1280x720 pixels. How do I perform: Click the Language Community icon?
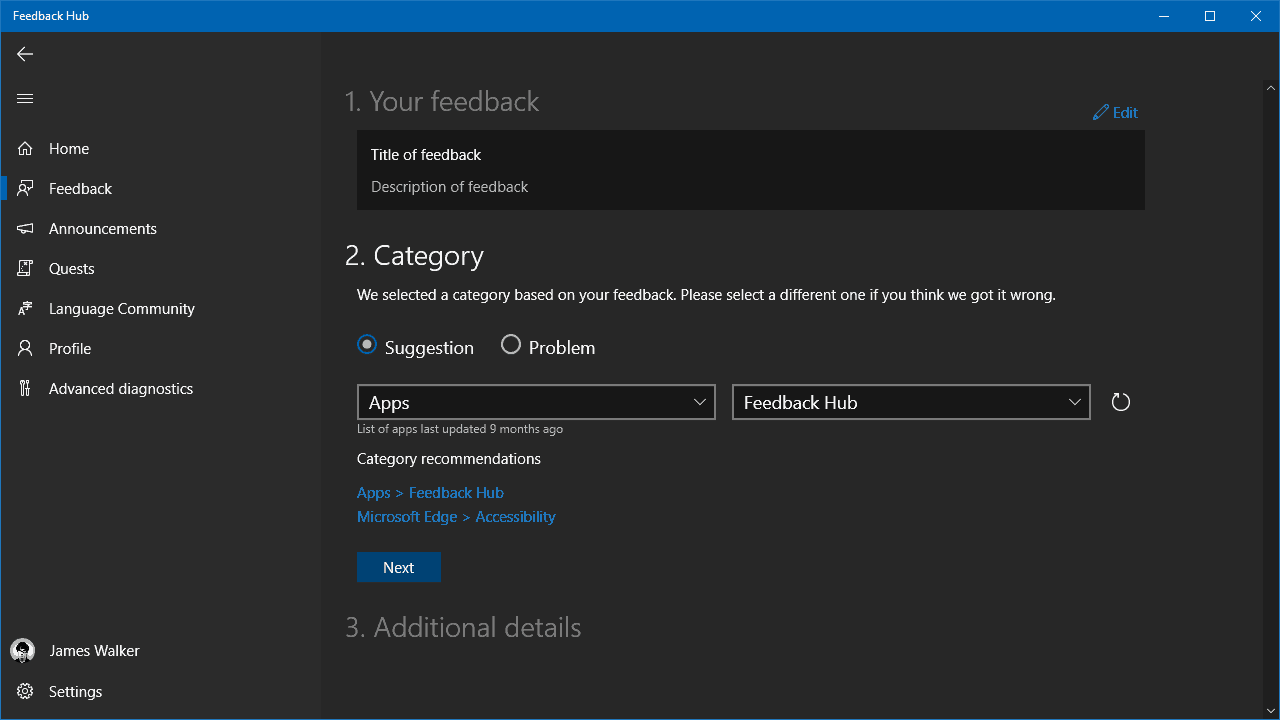[25, 308]
